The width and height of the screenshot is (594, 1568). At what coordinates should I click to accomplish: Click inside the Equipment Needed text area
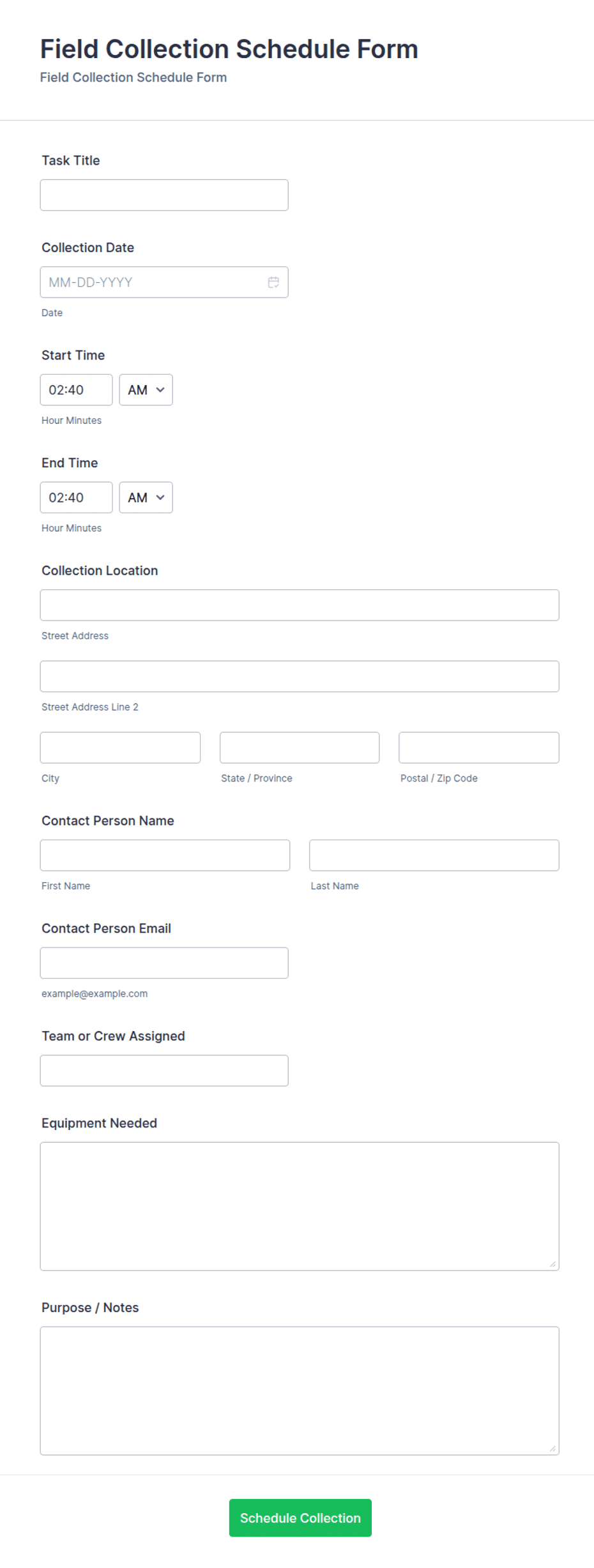(300, 1206)
